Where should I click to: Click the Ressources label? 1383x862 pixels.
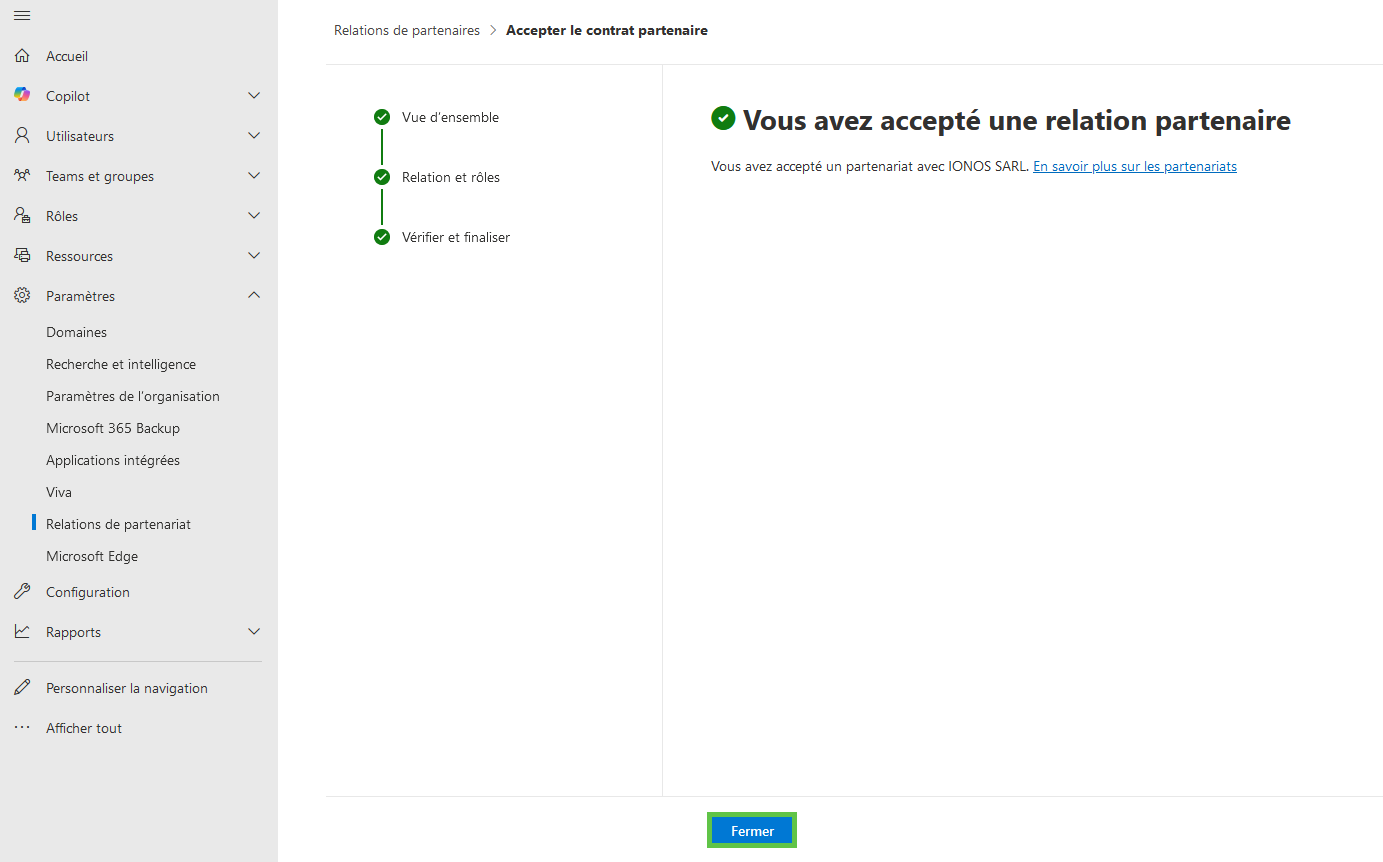click(x=79, y=256)
